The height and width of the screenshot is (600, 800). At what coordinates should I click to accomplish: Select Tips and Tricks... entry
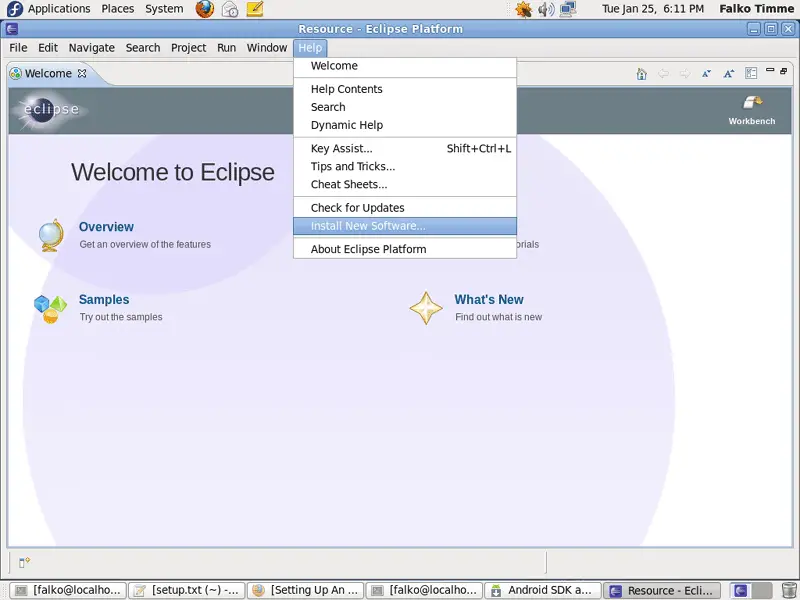tap(405, 166)
